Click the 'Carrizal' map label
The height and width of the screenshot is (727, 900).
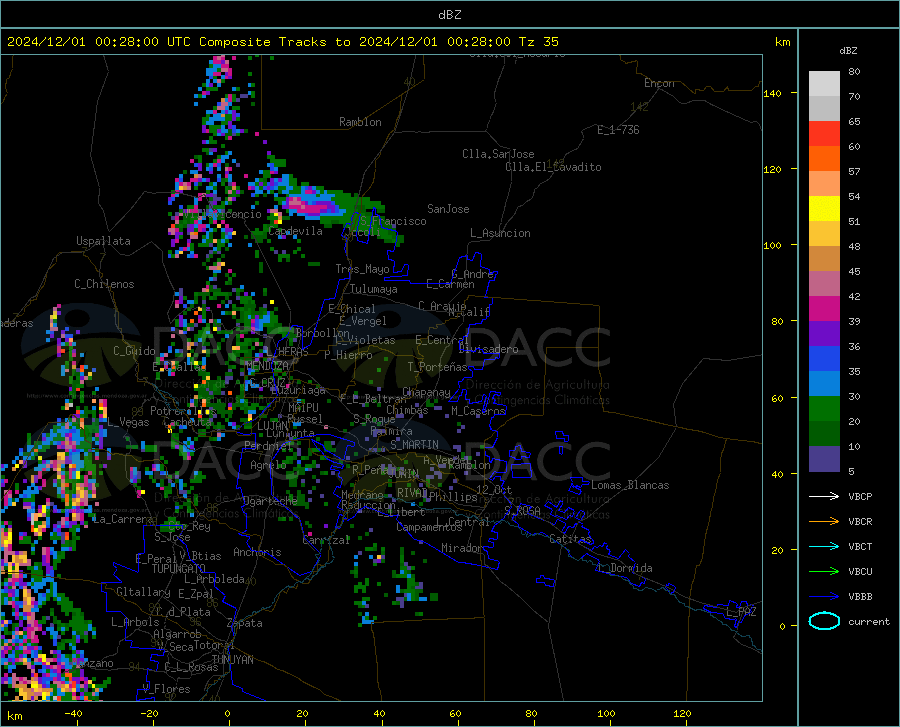point(326,540)
